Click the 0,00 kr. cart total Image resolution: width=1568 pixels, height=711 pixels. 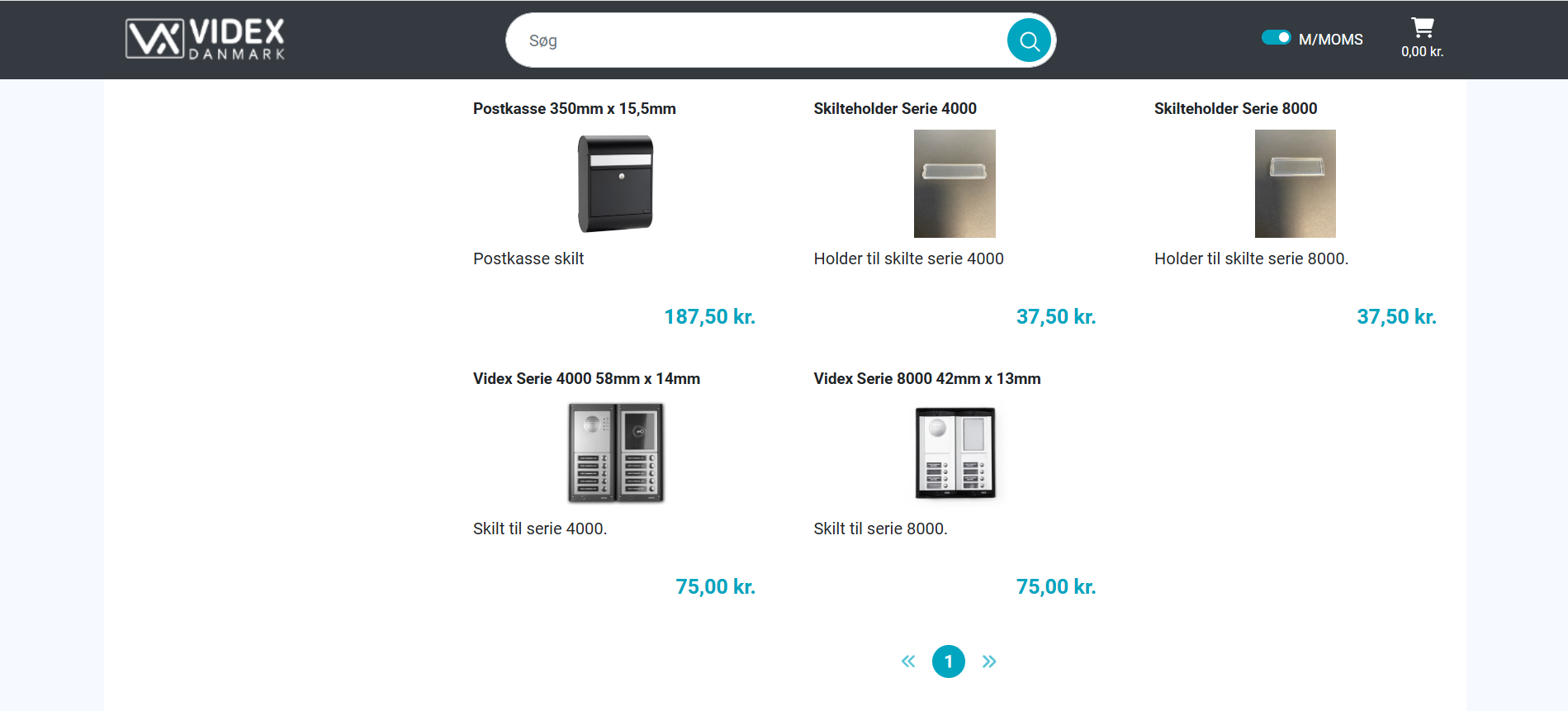click(x=1422, y=52)
